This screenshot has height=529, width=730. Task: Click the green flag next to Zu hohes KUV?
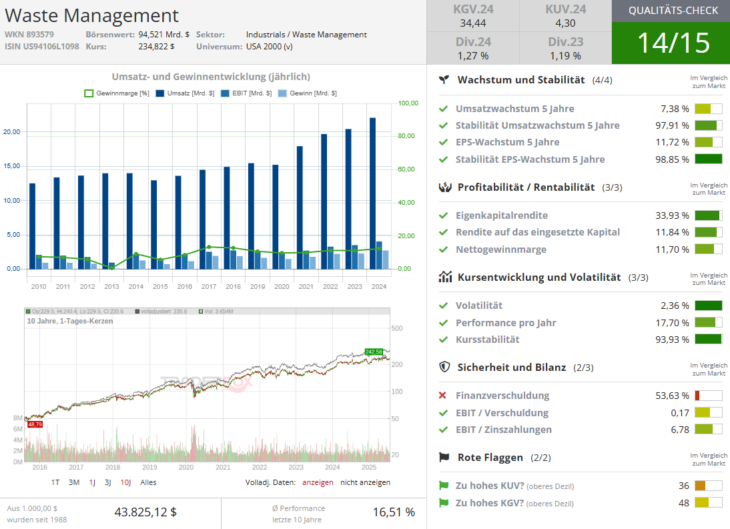(443, 486)
